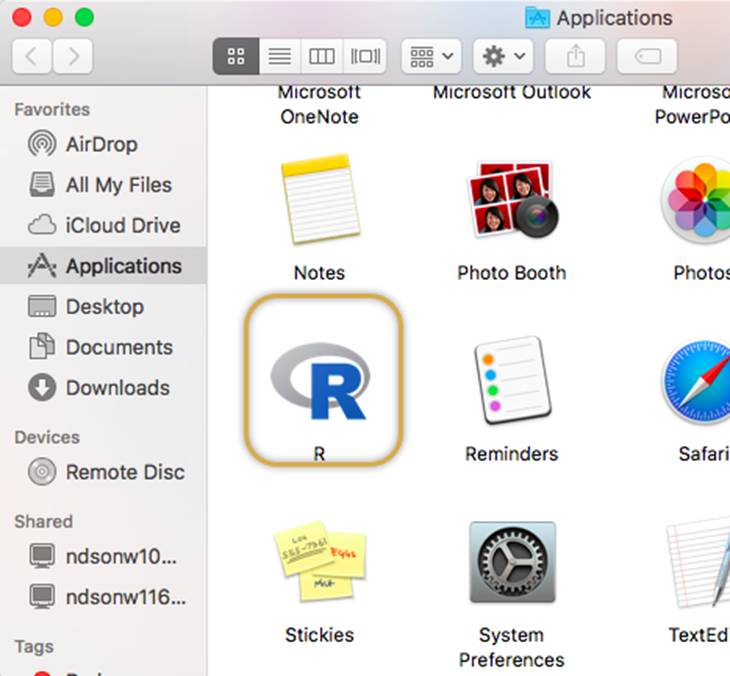730x676 pixels.
Task: Open the Notes app icon
Action: coord(319,200)
